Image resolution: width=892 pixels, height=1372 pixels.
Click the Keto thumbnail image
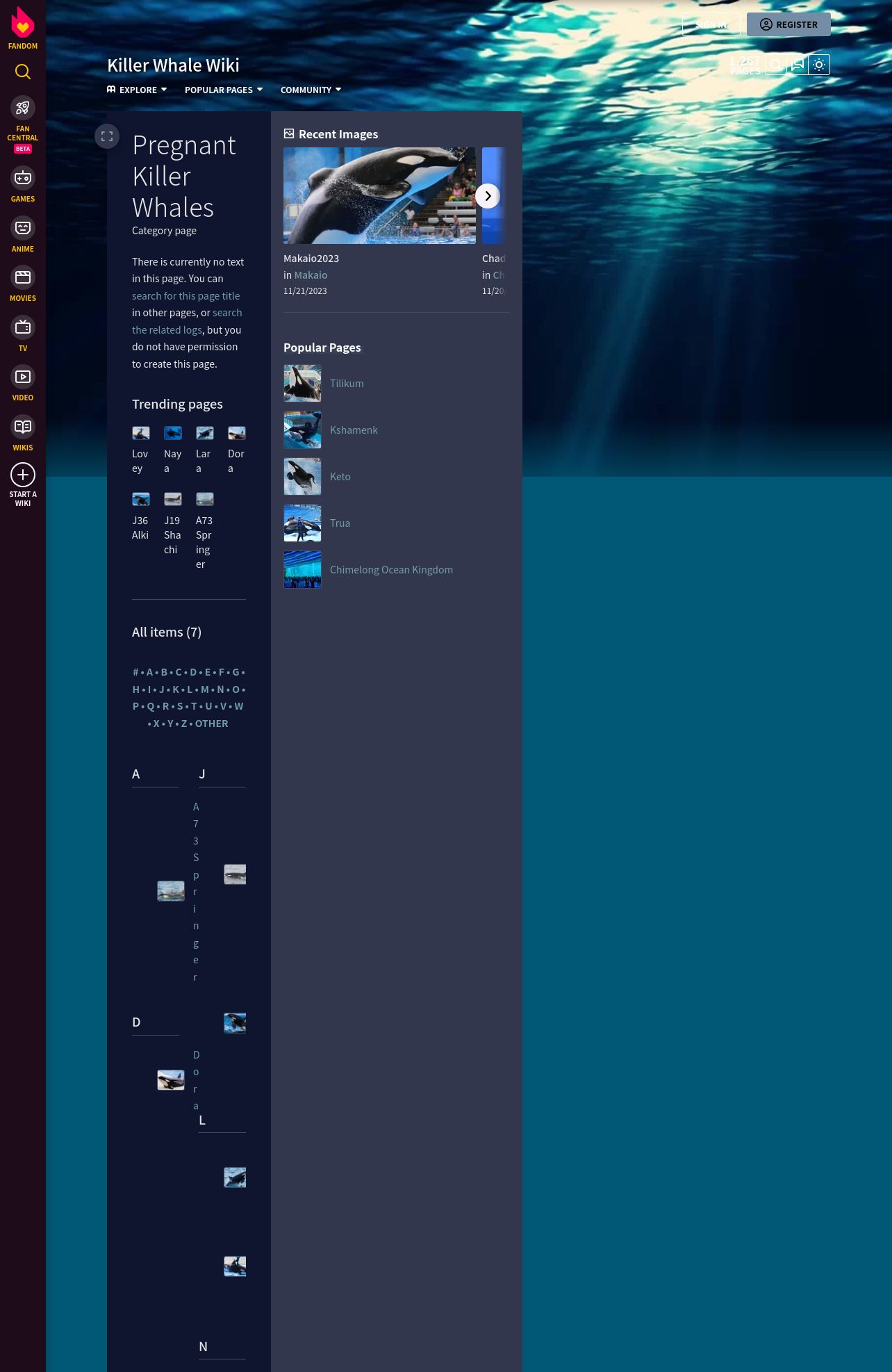[302, 477]
